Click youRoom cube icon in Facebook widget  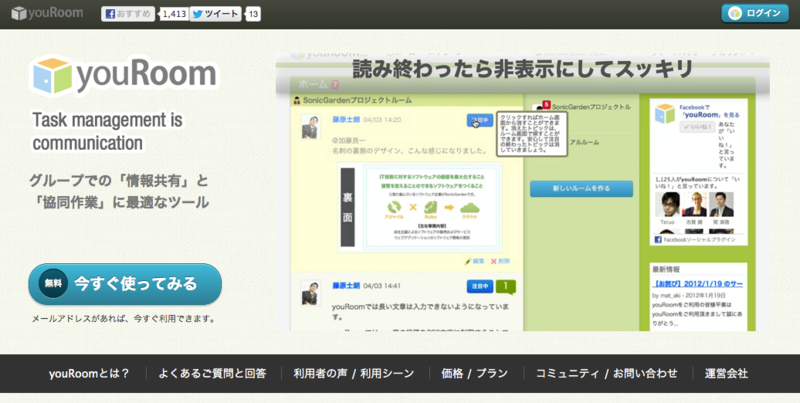(x=665, y=113)
